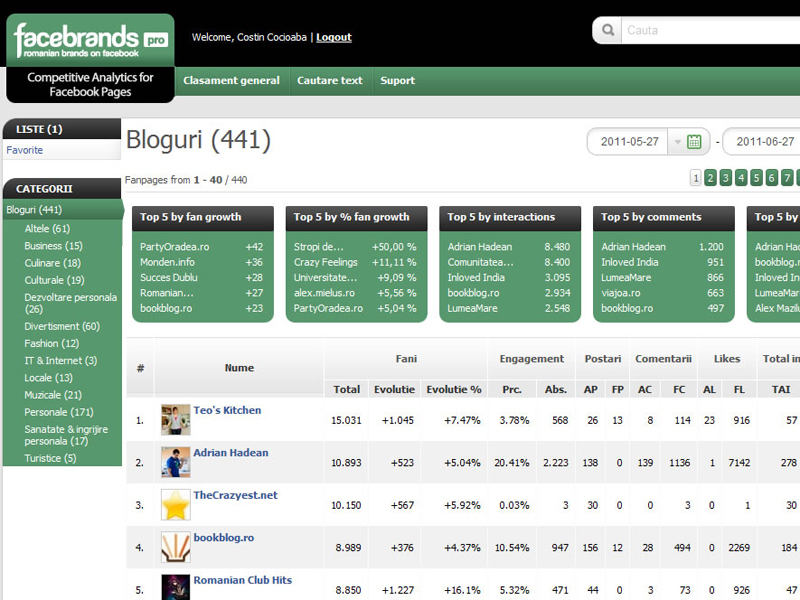Viewport: 800px width, 600px height.
Task: Click the 2011-06-27 end date field
Action: 764,142
